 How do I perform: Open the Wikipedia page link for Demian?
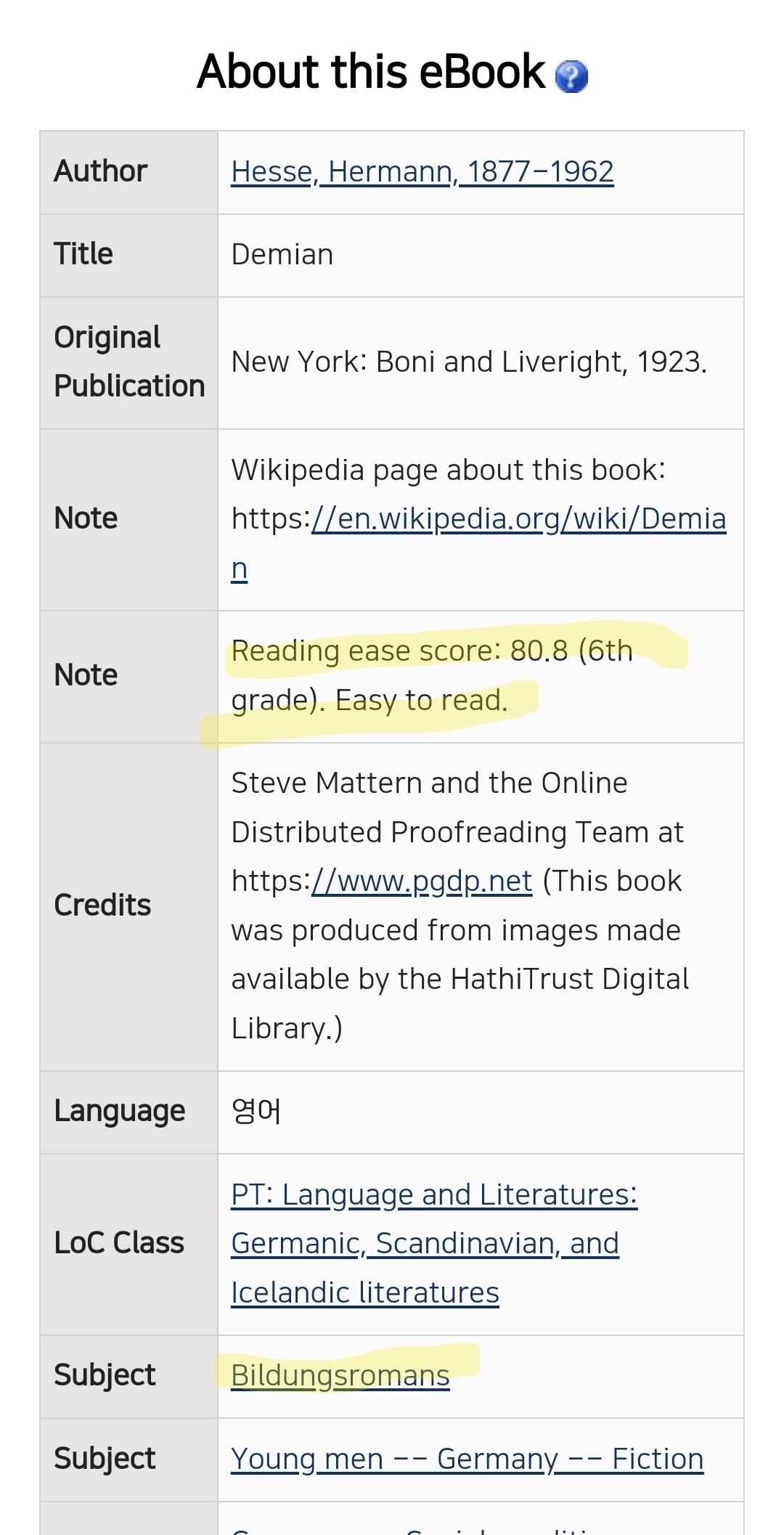(518, 519)
